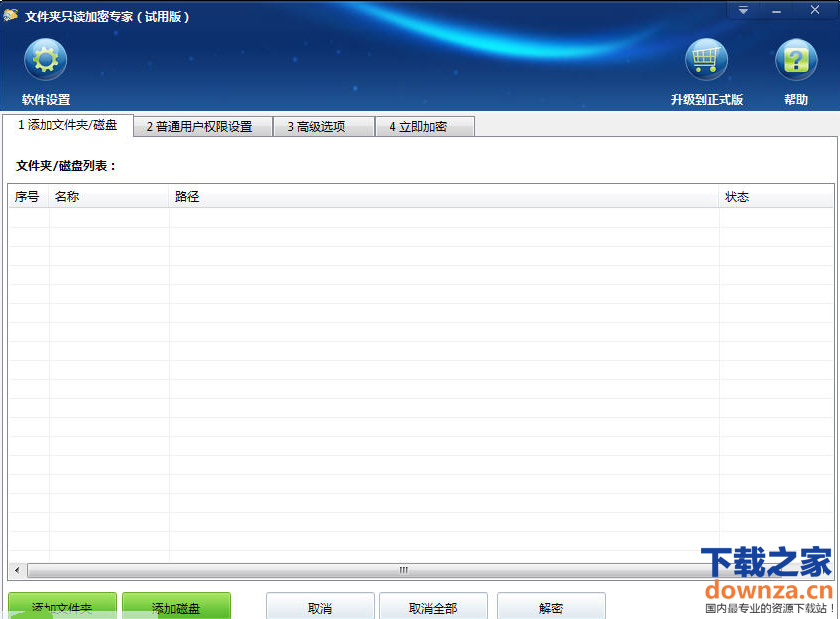Click the 取消 button
The height and width of the screenshot is (619, 840).
pyautogui.click(x=320, y=606)
